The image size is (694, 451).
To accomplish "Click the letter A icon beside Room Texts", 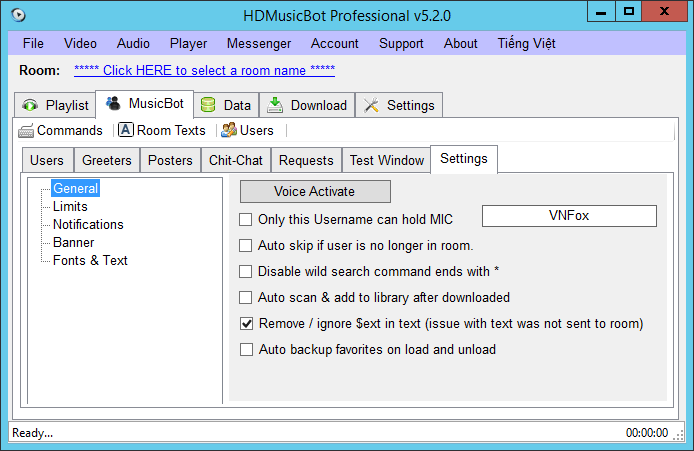I will click(x=126, y=130).
